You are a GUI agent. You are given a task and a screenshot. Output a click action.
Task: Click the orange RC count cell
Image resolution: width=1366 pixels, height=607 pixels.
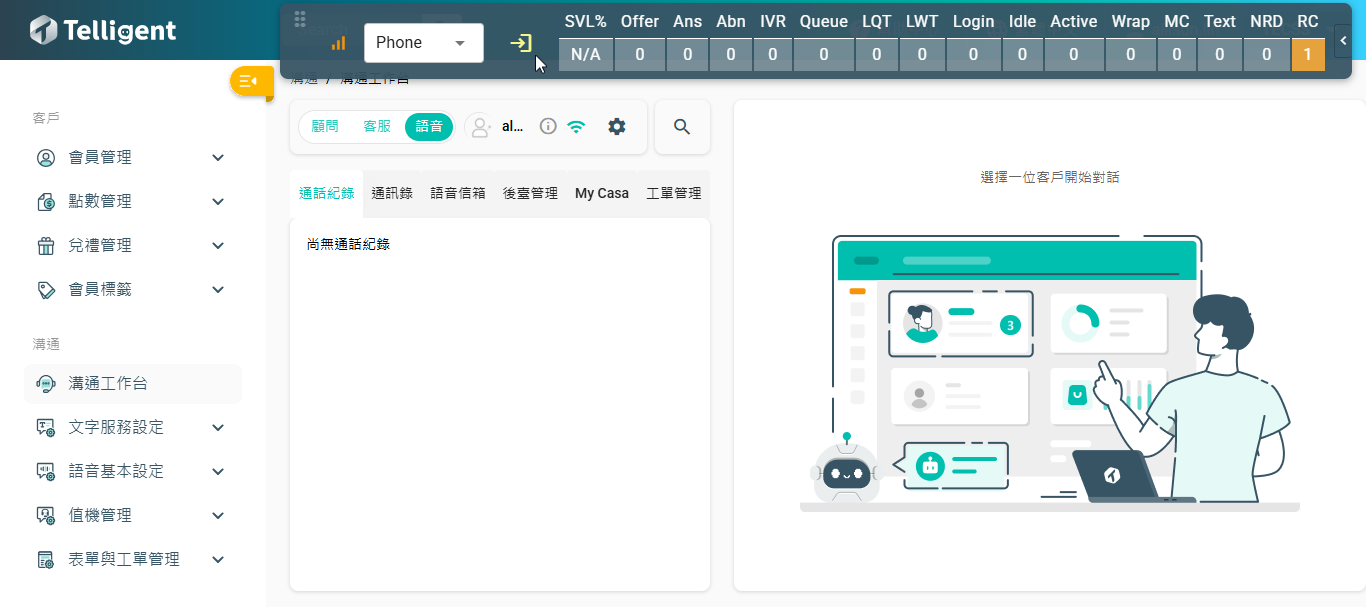click(1308, 55)
